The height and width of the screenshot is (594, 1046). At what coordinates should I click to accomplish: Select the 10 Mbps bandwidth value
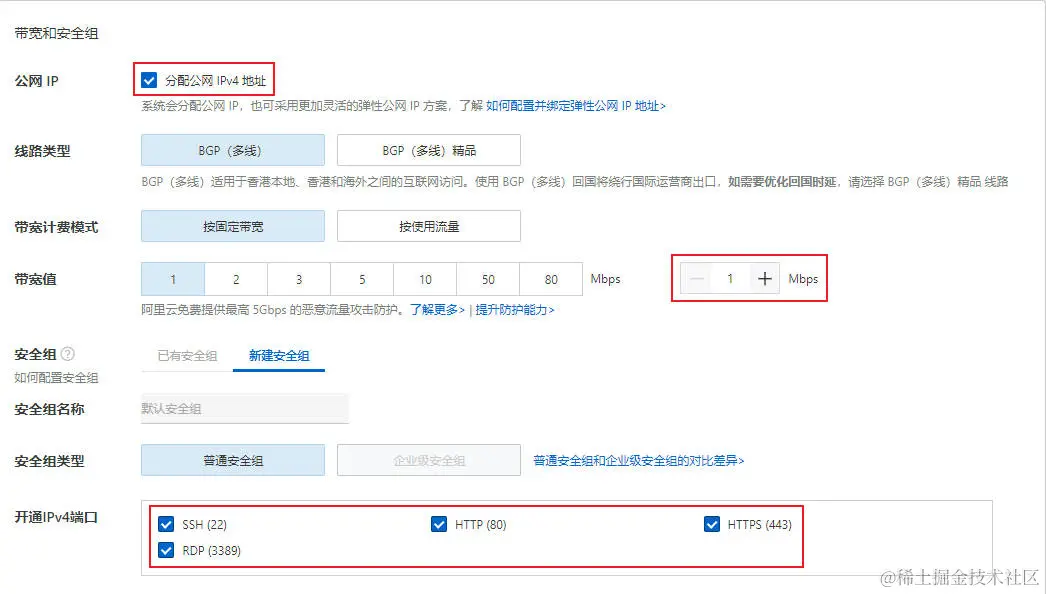pyautogui.click(x=424, y=278)
